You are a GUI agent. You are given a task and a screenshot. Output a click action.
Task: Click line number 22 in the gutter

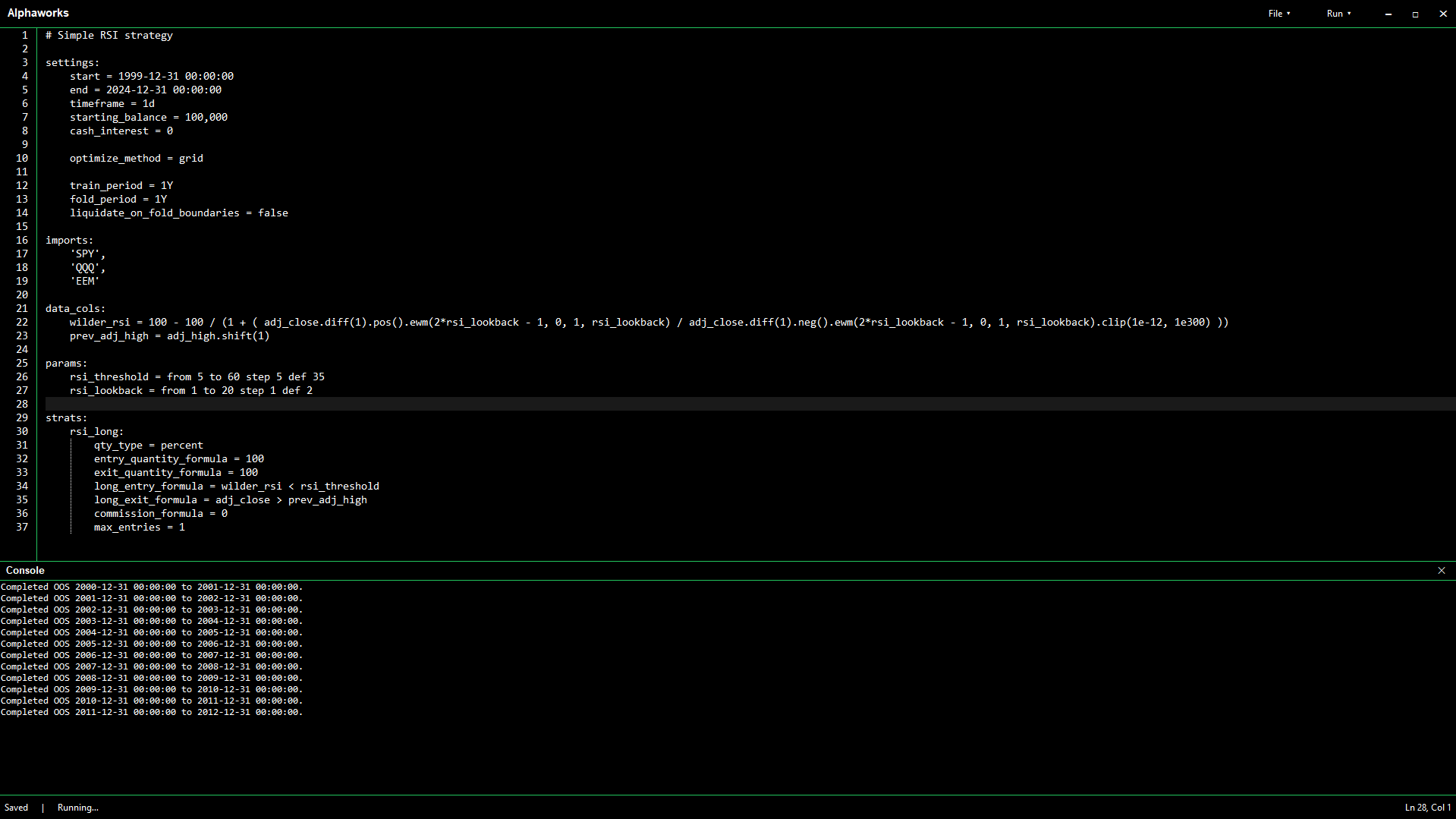tap(22, 322)
